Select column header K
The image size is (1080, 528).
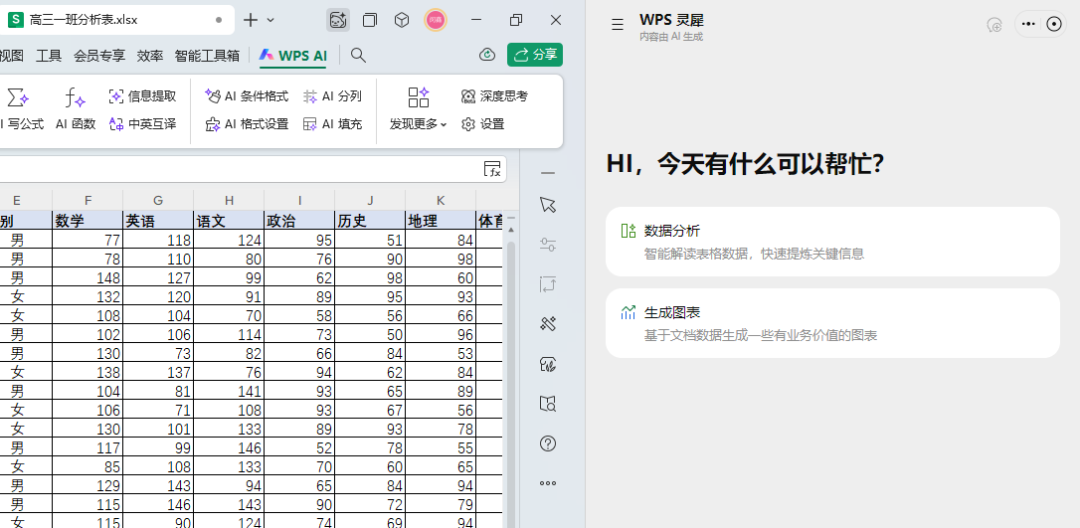pyautogui.click(x=440, y=200)
